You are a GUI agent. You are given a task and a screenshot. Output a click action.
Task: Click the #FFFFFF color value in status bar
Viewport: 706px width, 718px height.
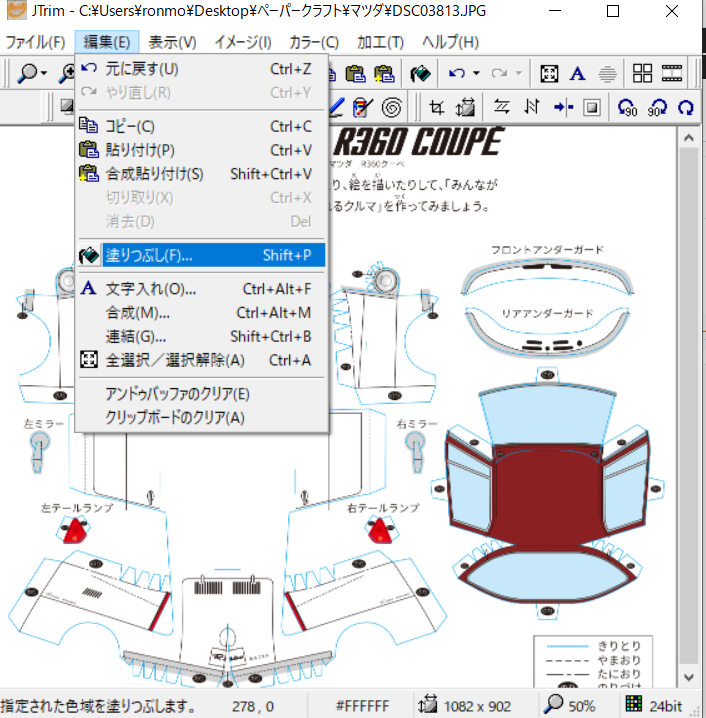(362, 706)
